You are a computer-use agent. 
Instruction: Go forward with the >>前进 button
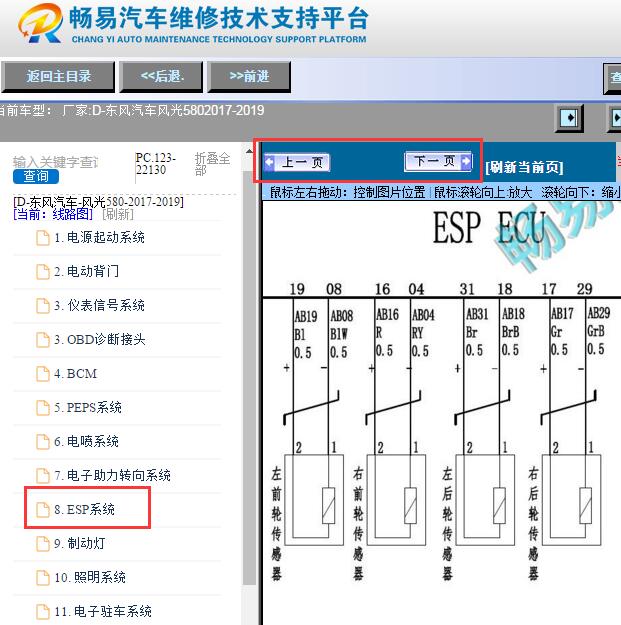coord(249,77)
